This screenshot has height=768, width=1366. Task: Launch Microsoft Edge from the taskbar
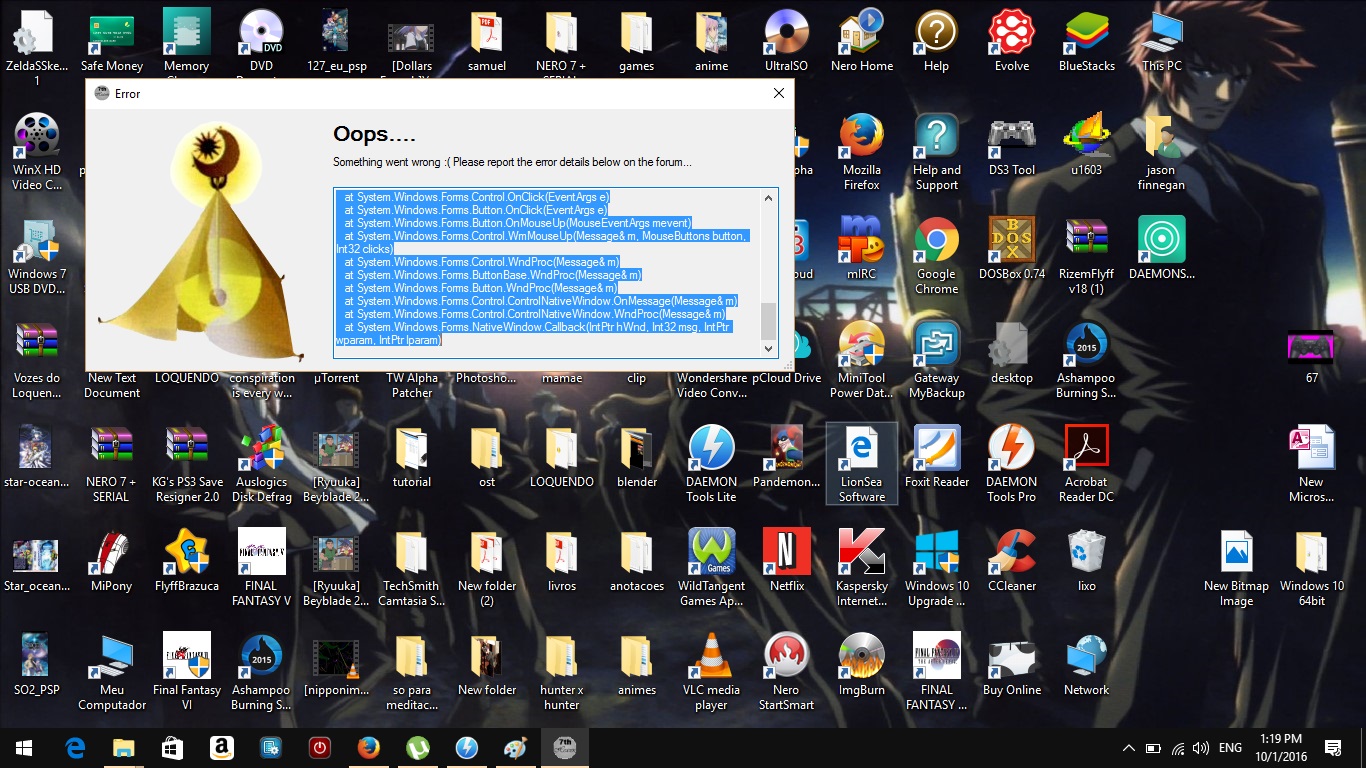coord(75,748)
